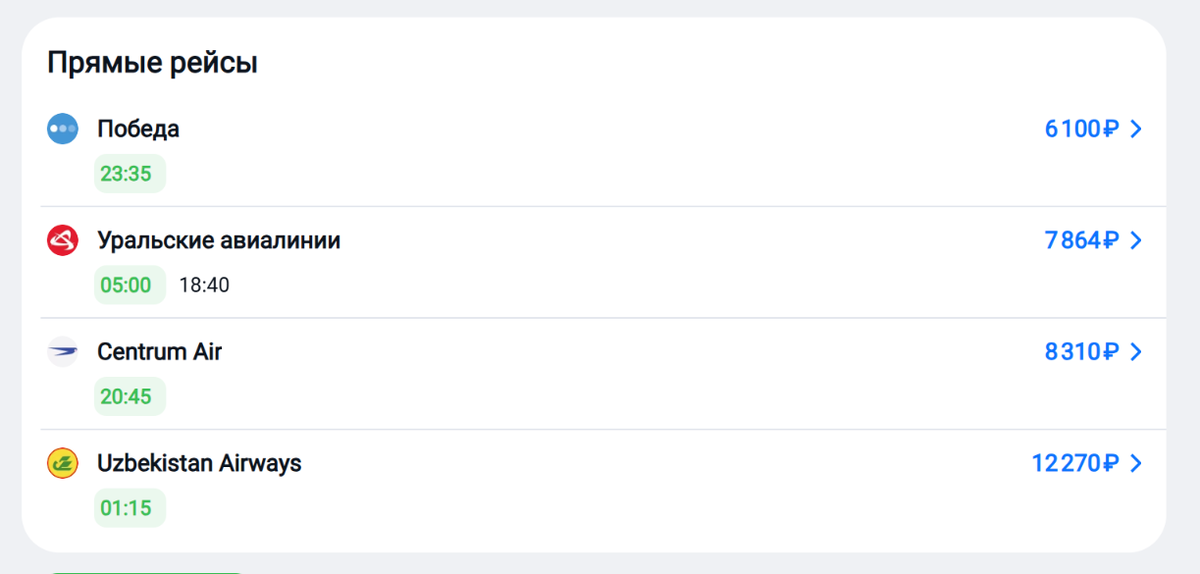Select the 05:00 departure time chip
Screen dimensions: 1200x574
click(126, 285)
